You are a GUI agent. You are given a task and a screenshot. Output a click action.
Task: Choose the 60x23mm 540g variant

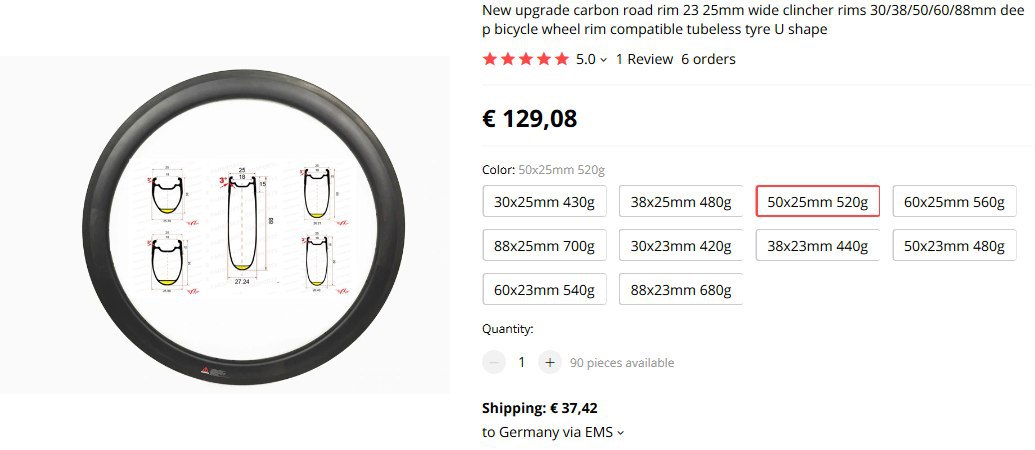pyautogui.click(x=545, y=290)
